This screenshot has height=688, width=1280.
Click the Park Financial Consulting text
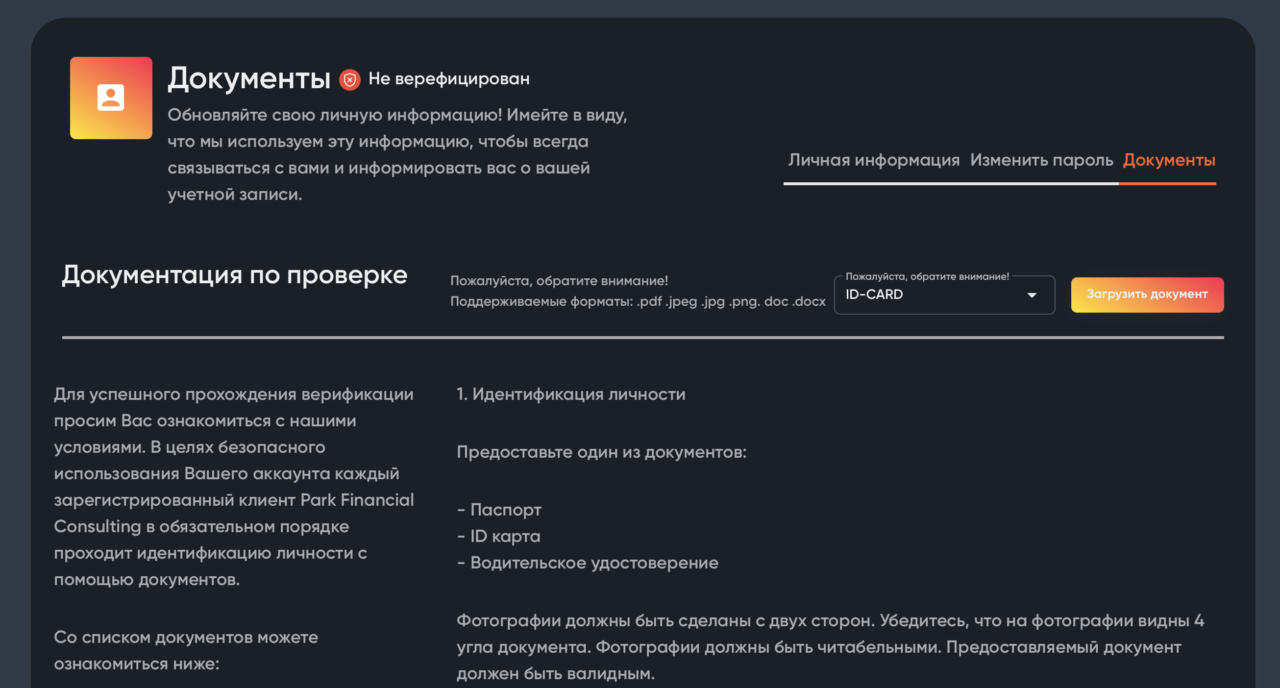(x=234, y=513)
